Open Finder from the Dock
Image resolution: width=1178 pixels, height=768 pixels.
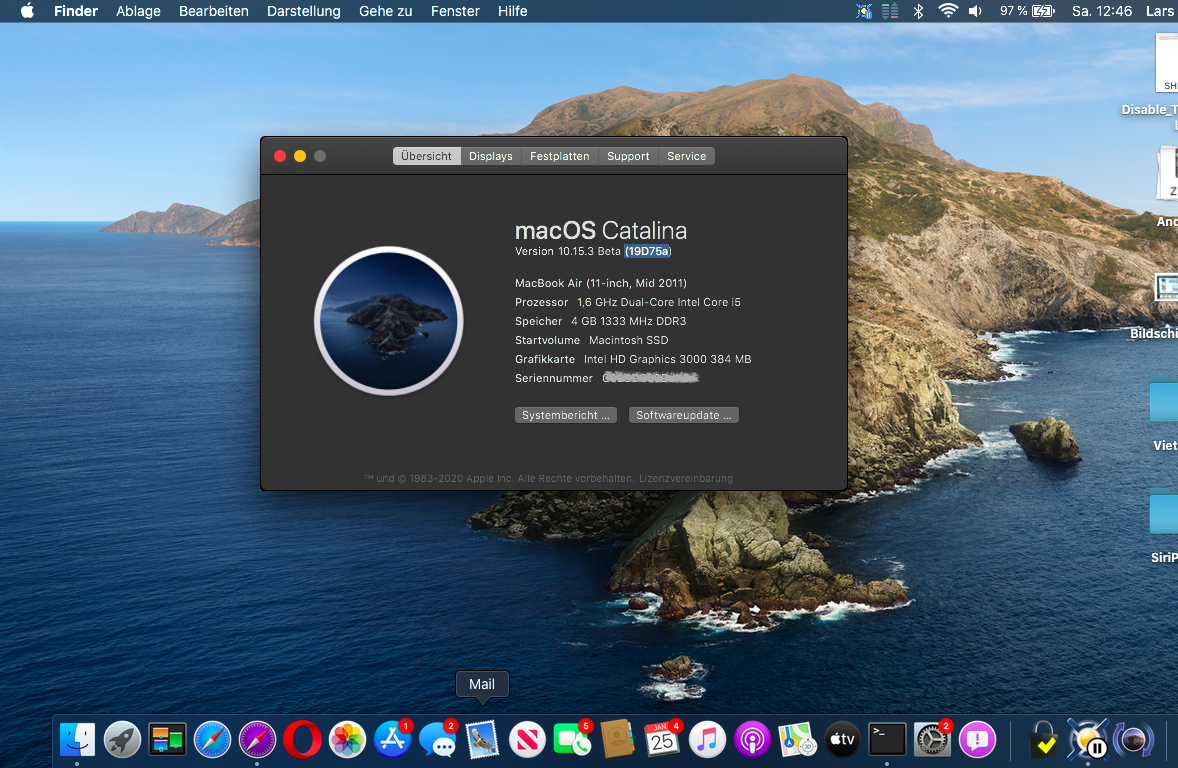(77, 740)
